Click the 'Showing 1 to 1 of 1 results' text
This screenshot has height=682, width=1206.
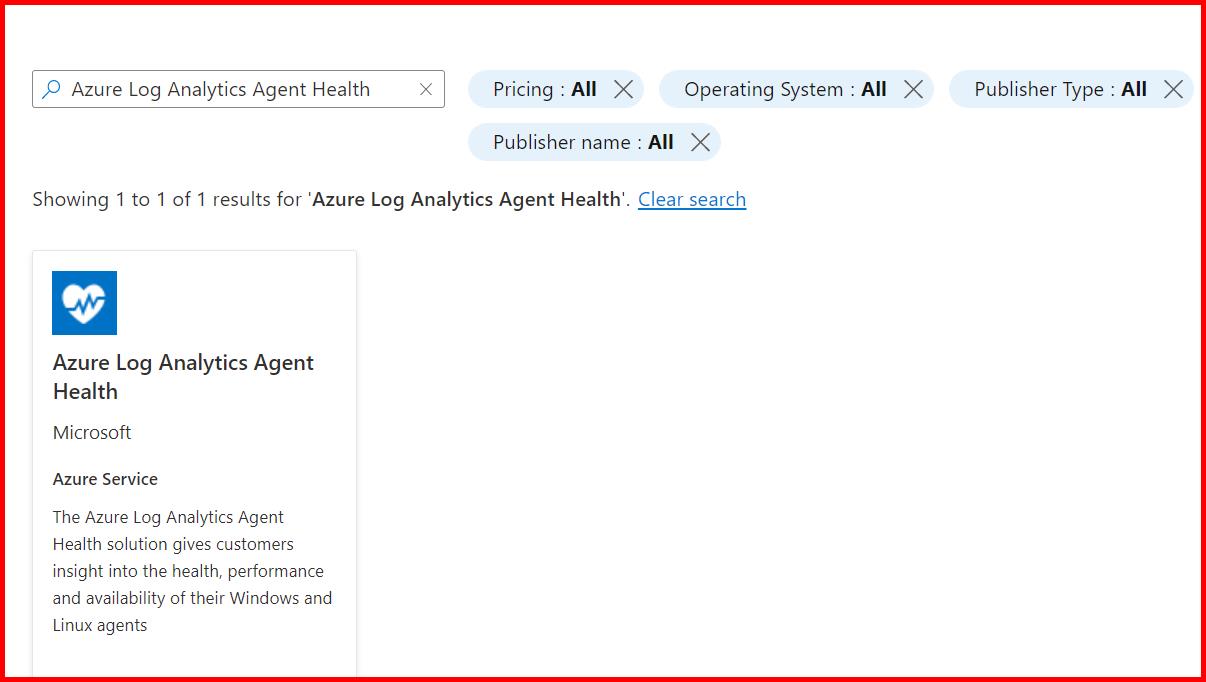click(x=330, y=199)
